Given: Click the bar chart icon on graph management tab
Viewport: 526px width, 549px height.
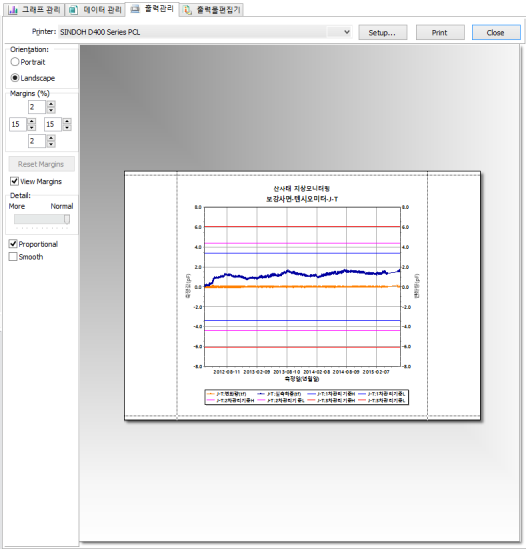Looking at the screenshot, I should coord(13,9).
